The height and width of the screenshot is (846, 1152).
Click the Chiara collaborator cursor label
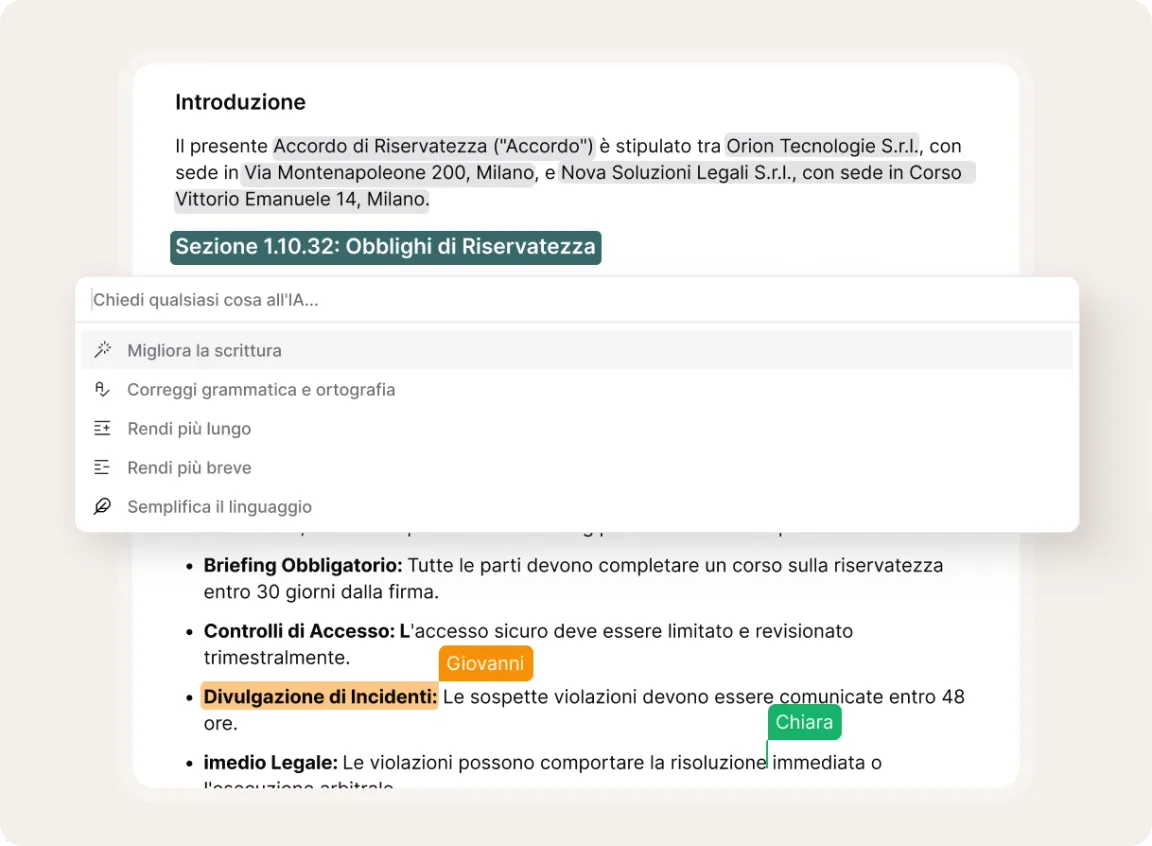(x=804, y=722)
